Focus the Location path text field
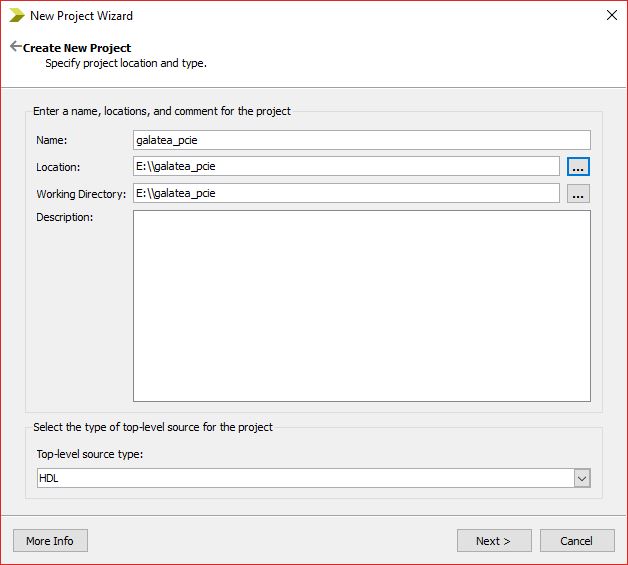Viewport: 628px width, 565px height. click(346, 167)
